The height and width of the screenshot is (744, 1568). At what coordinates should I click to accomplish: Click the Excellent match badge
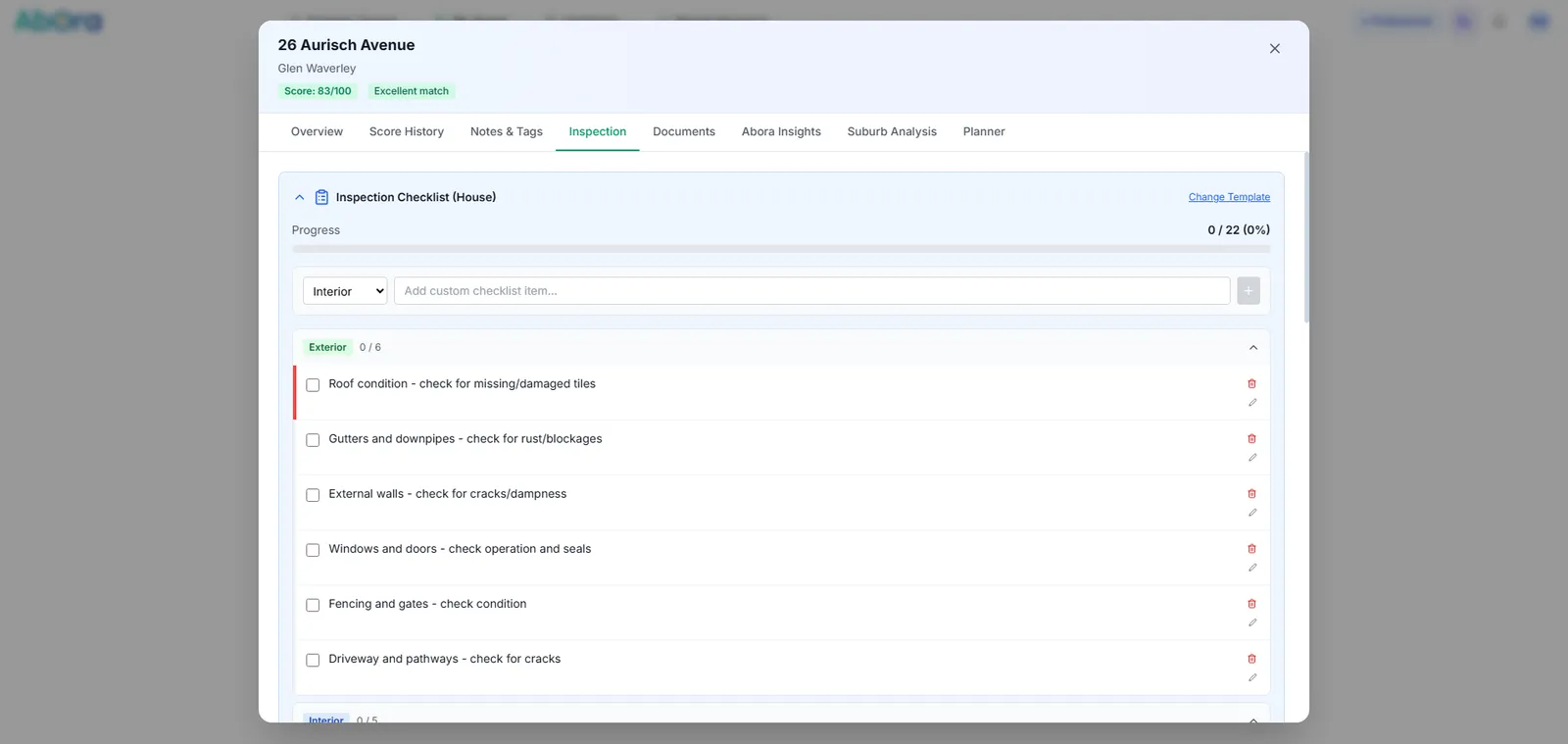click(412, 91)
